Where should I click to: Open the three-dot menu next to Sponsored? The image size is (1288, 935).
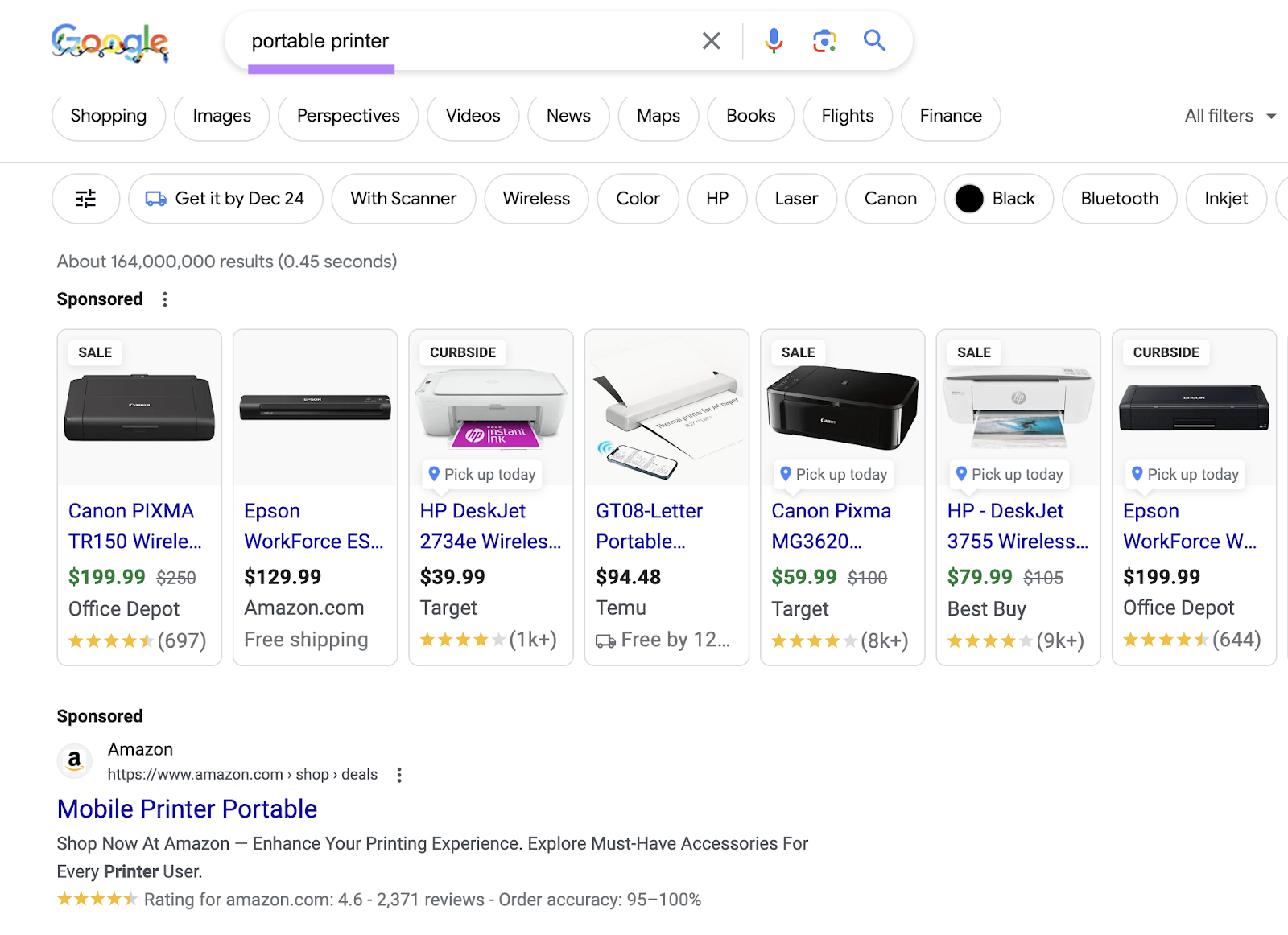[x=164, y=299]
